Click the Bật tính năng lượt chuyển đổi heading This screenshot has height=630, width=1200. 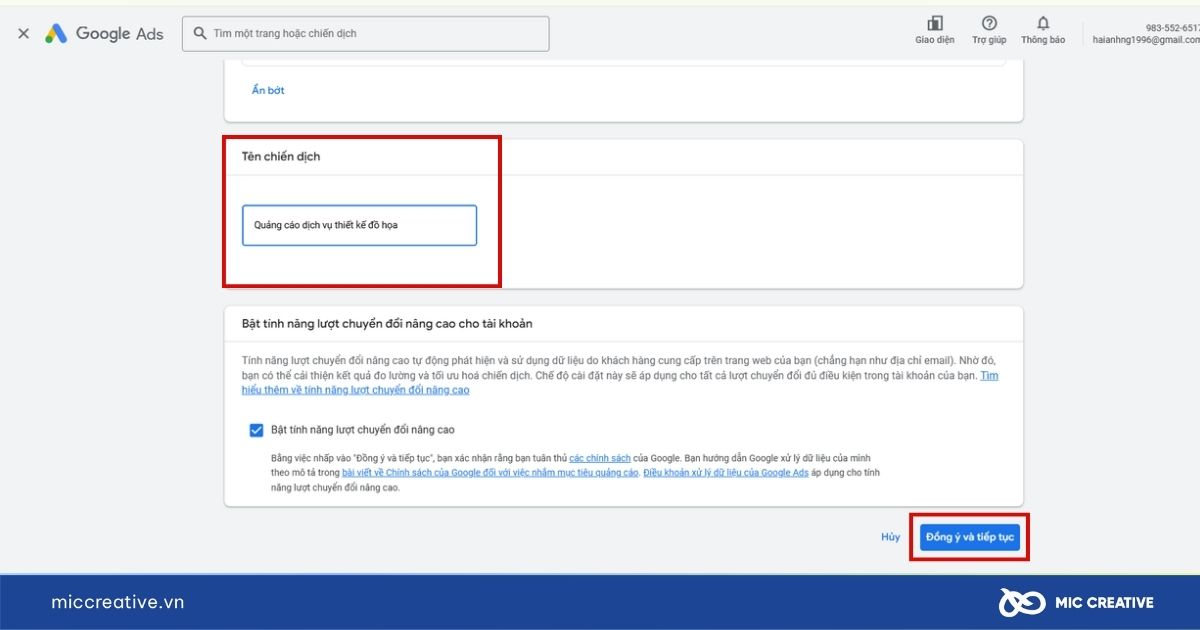tap(387, 324)
